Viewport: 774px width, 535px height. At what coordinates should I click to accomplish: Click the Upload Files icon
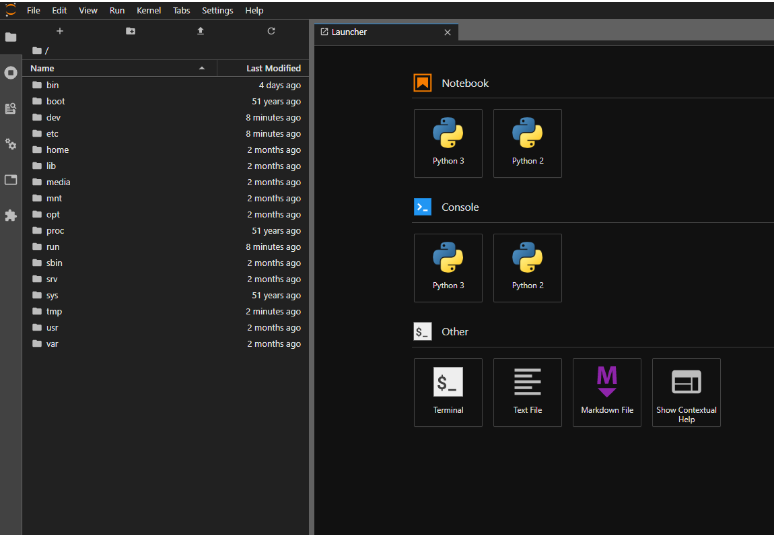200,31
